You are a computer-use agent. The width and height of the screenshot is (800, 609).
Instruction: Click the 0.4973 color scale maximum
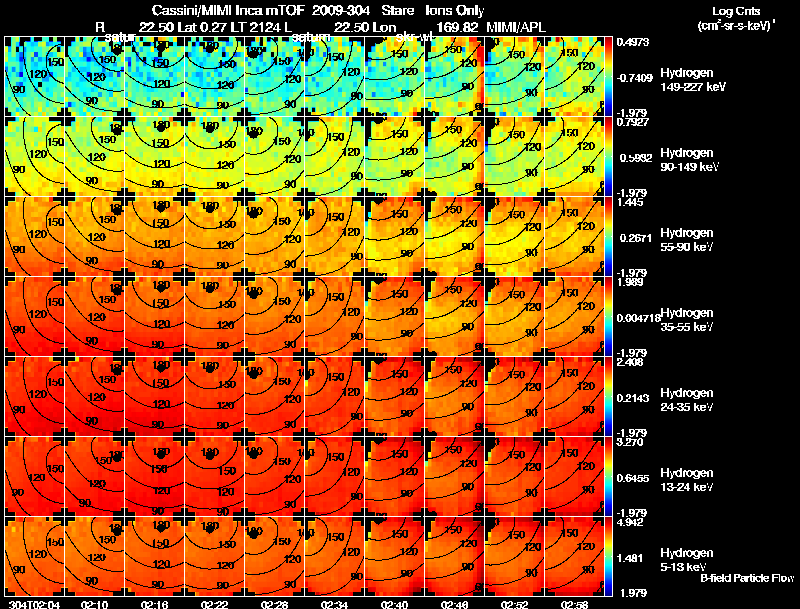point(633,42)
